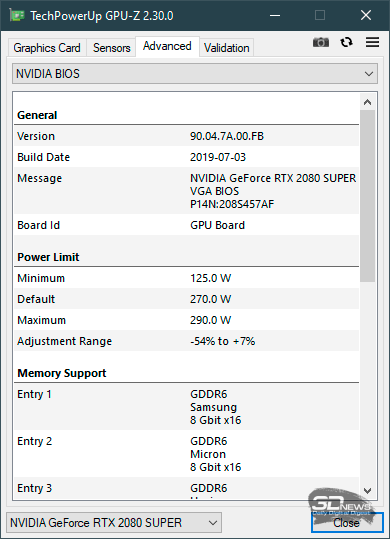390x539 pixels.
Task: Click the VGA BIOS message line
Action: pos(214,191)
